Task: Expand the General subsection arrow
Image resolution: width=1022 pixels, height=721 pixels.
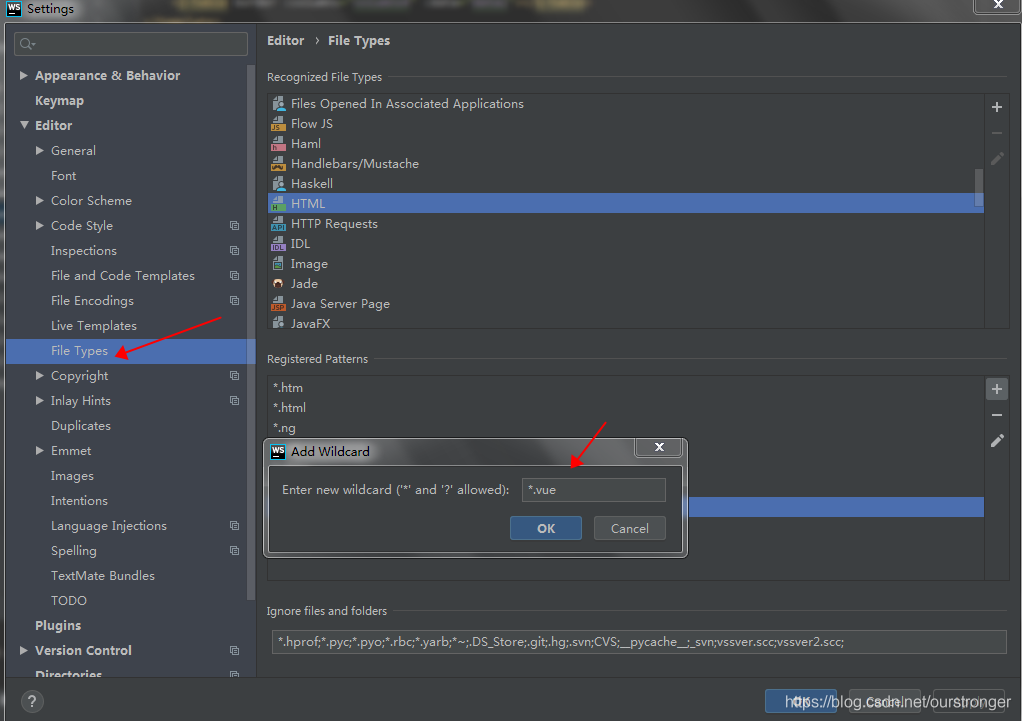Action: tap(40, 151)
